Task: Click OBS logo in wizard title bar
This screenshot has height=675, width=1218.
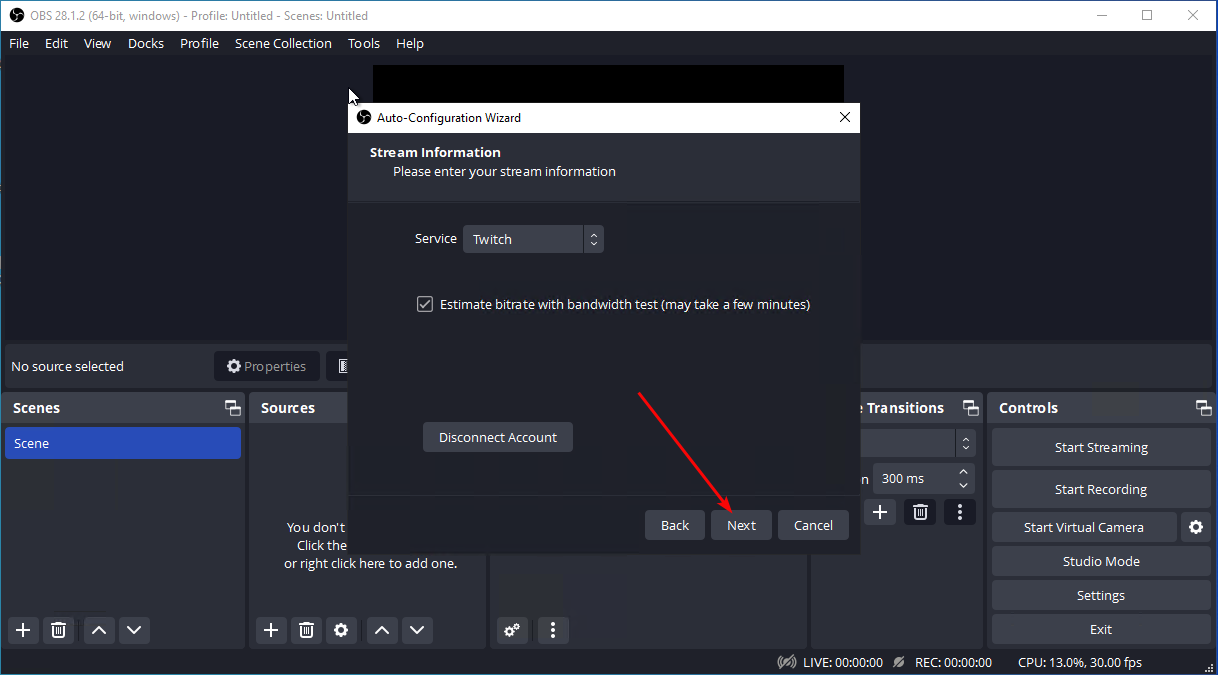Action: point(364,117)
